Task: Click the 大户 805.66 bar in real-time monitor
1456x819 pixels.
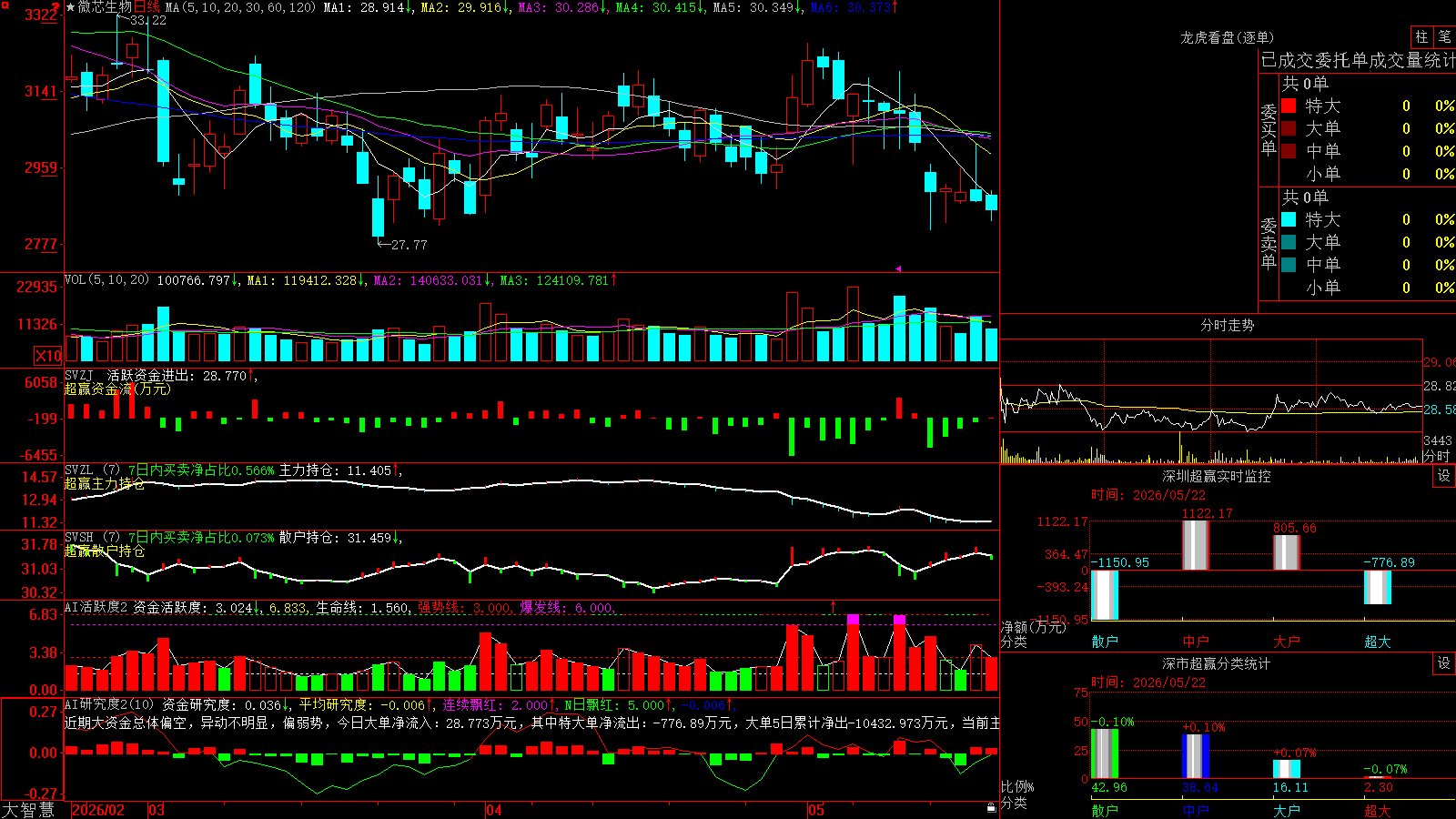Action: [1287, 552]
